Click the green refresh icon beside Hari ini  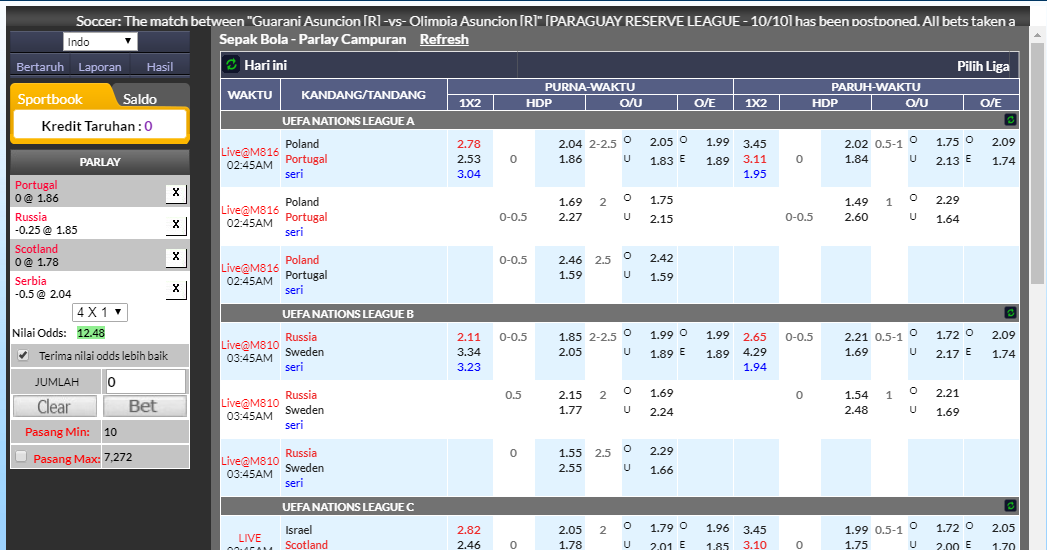tap(231, 65)
